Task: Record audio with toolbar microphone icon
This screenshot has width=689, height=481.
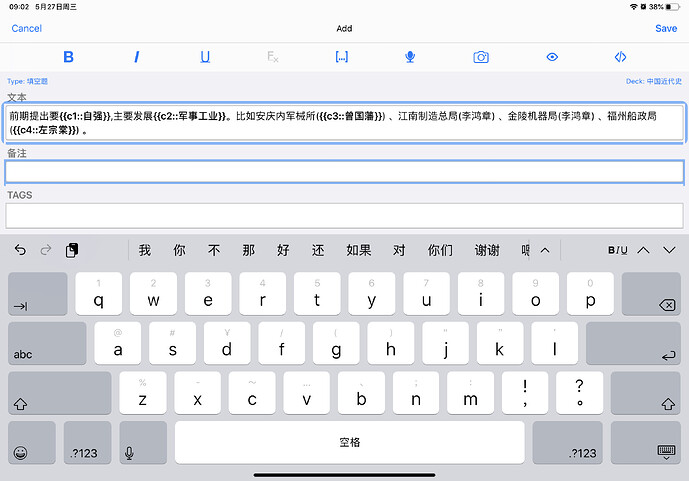Action: (410, 57)
